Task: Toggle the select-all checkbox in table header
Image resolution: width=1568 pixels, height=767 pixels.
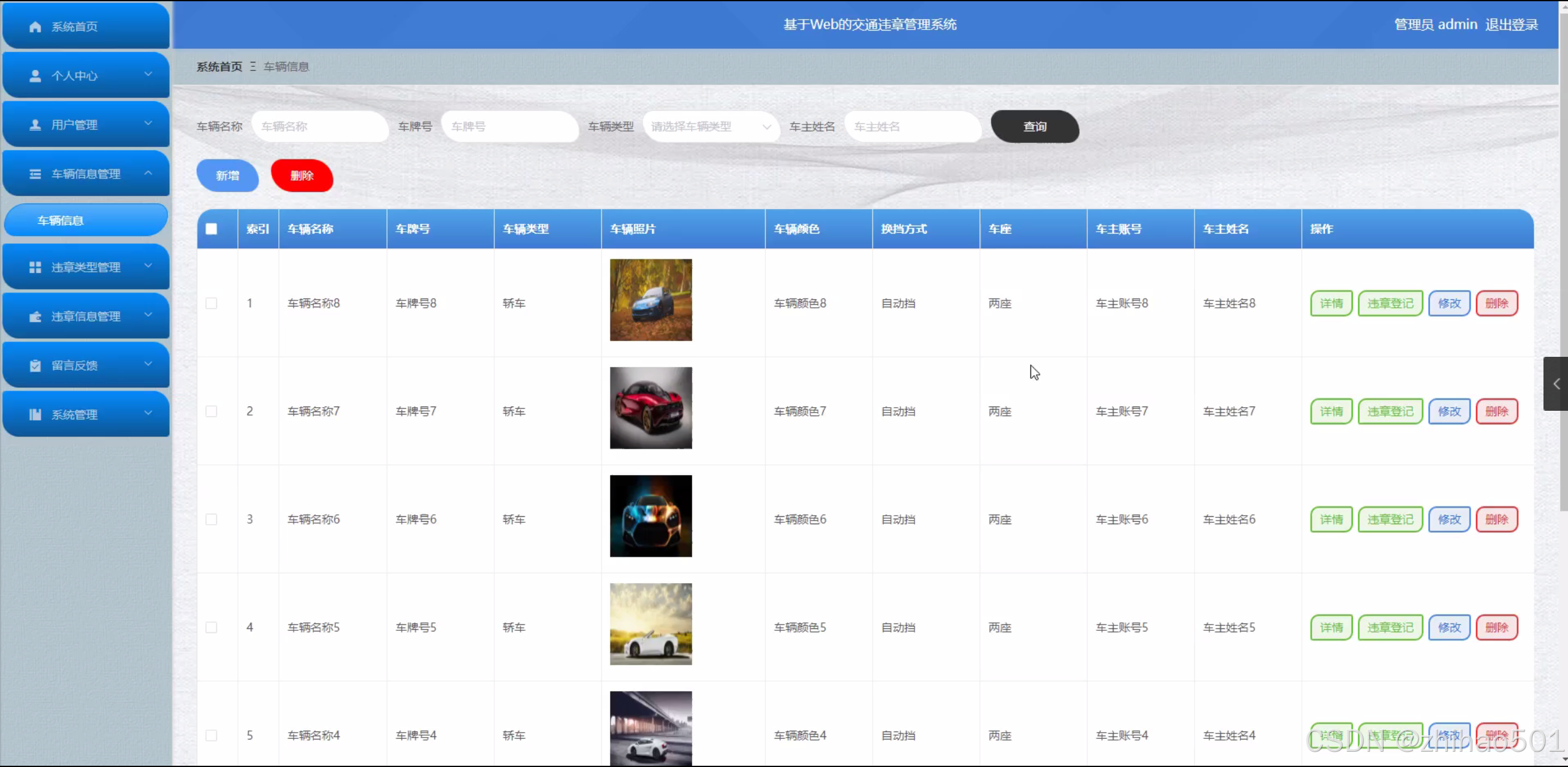Action: (211, 229)
